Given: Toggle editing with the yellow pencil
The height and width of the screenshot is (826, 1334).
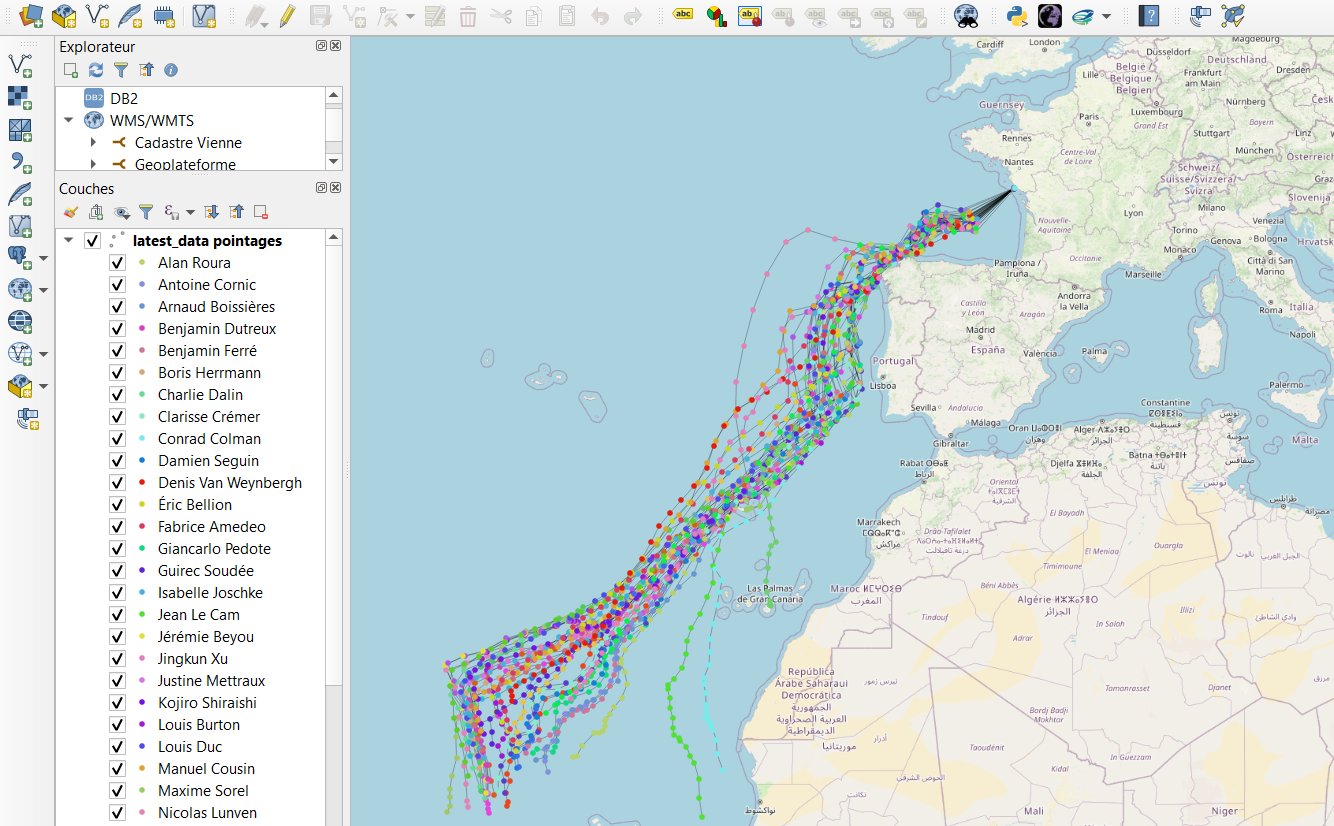Looking at the screenshot, I should (287, 15).
